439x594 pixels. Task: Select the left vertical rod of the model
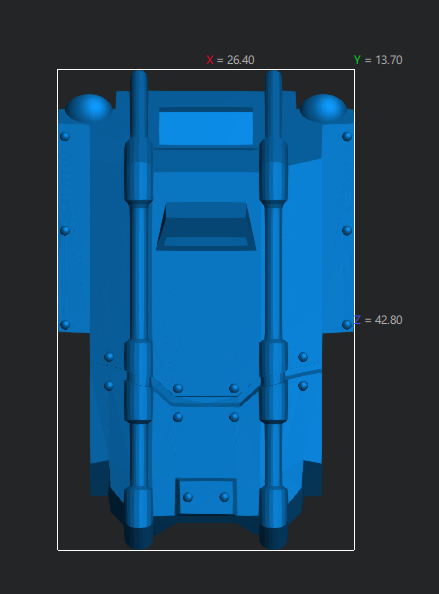[x=139, y=309]
